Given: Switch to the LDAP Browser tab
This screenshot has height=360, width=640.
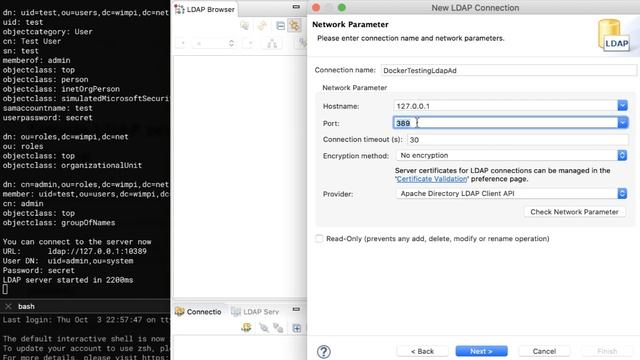Looking at the screenshot, I should point(205,9).
